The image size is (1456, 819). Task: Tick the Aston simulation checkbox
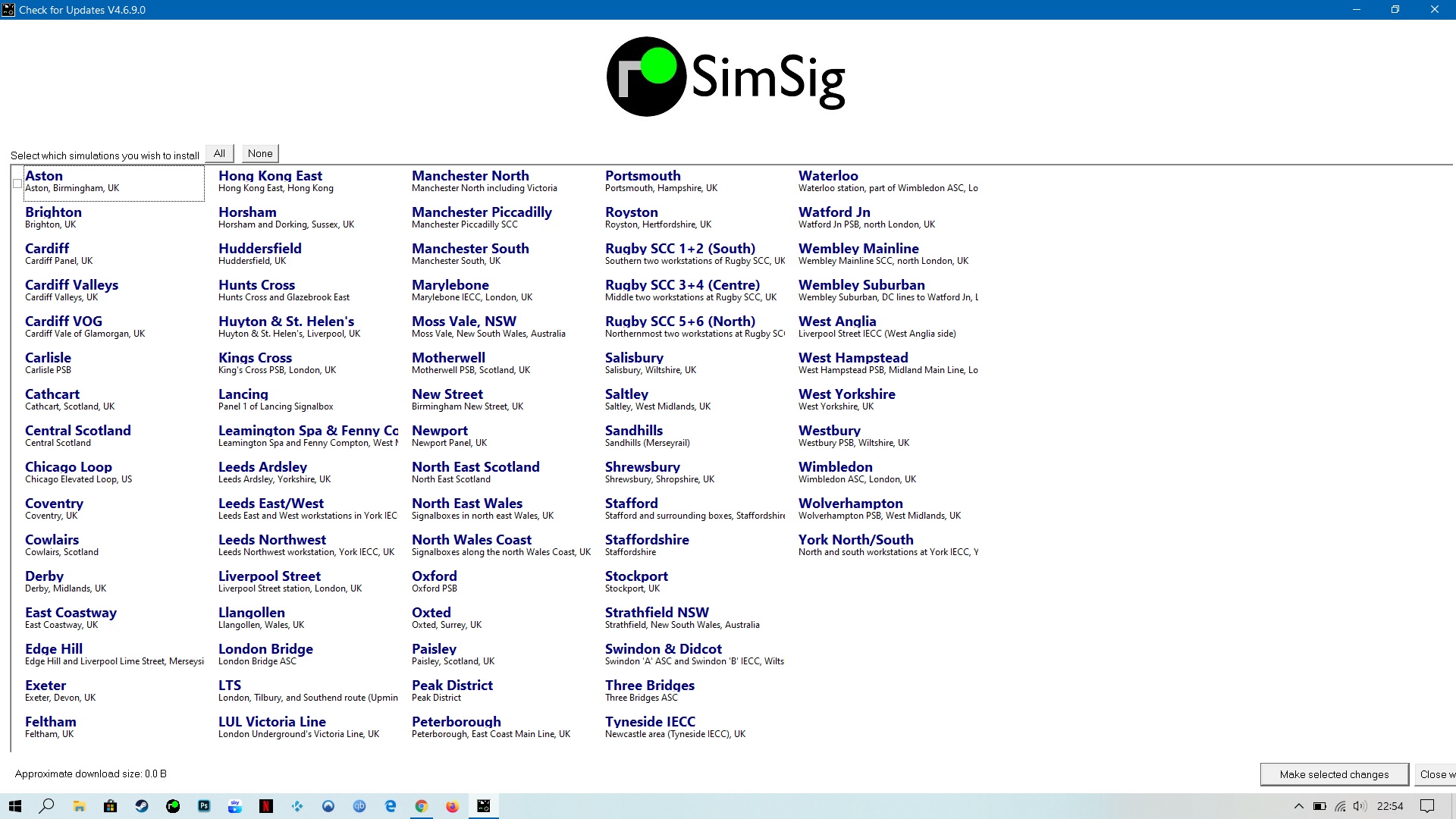pos(17,184)
